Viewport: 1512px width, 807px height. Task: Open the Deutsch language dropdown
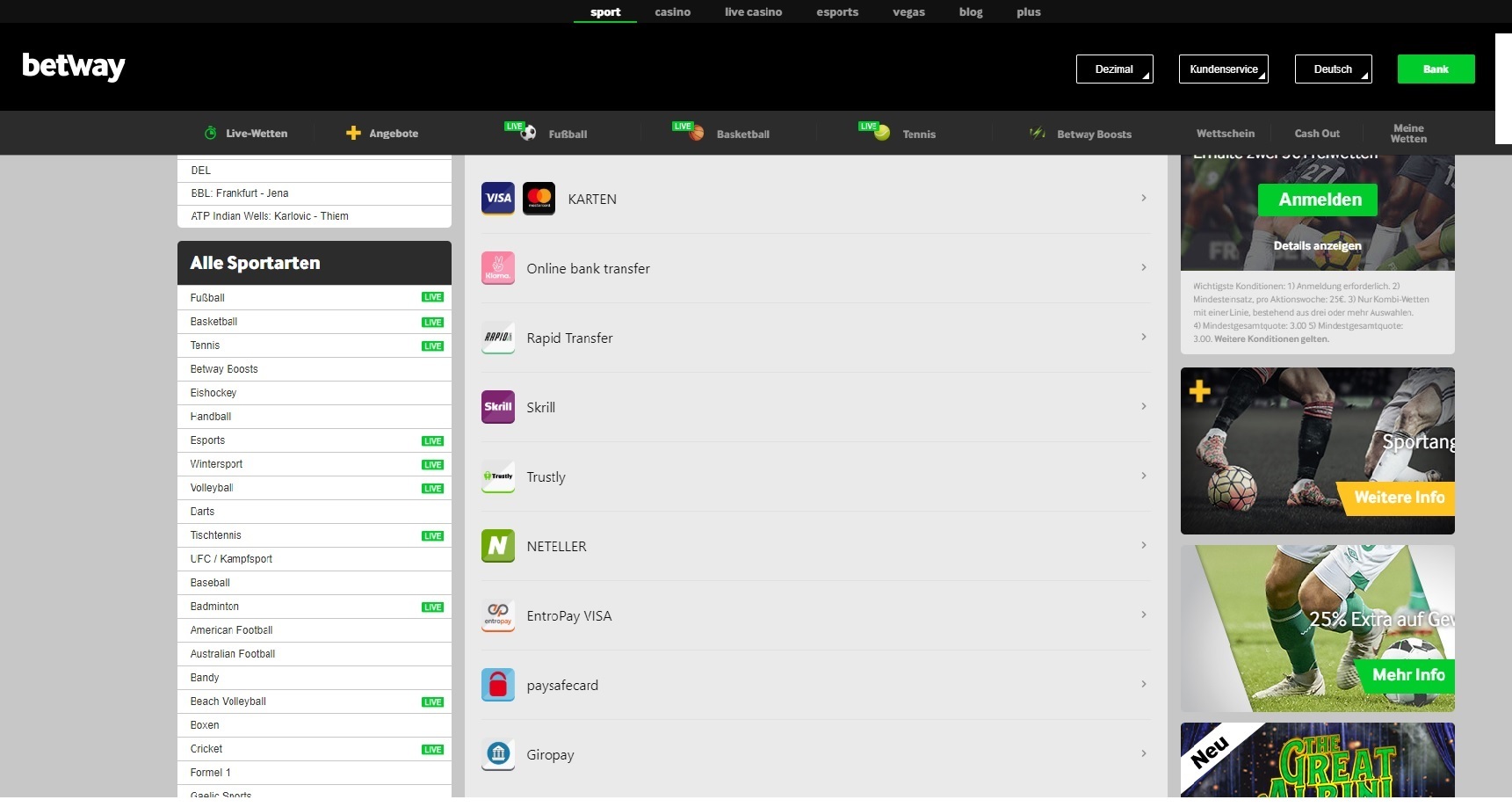pos(1333,69)
